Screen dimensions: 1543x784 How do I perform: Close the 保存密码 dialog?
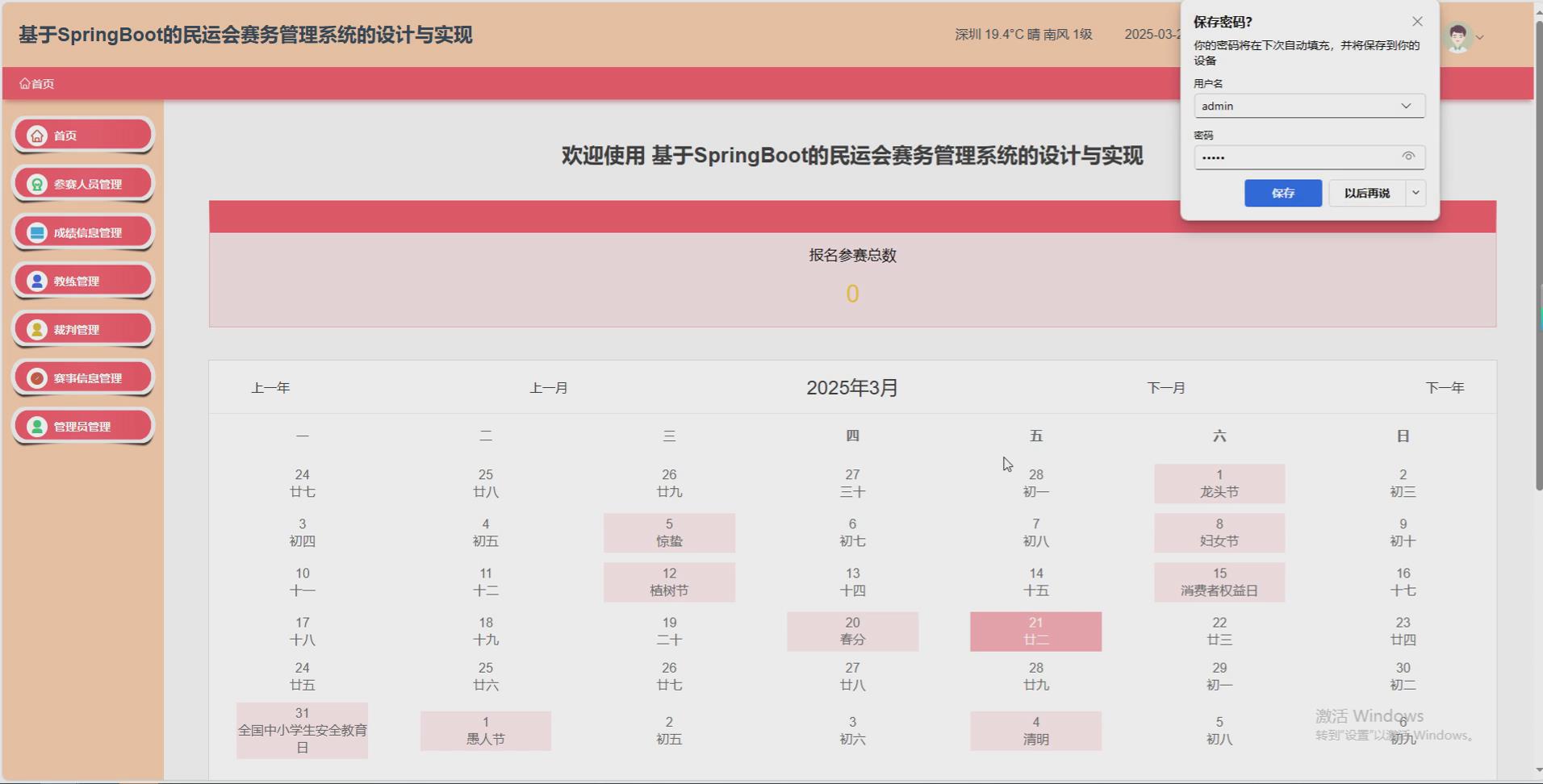pos(1417,22)
